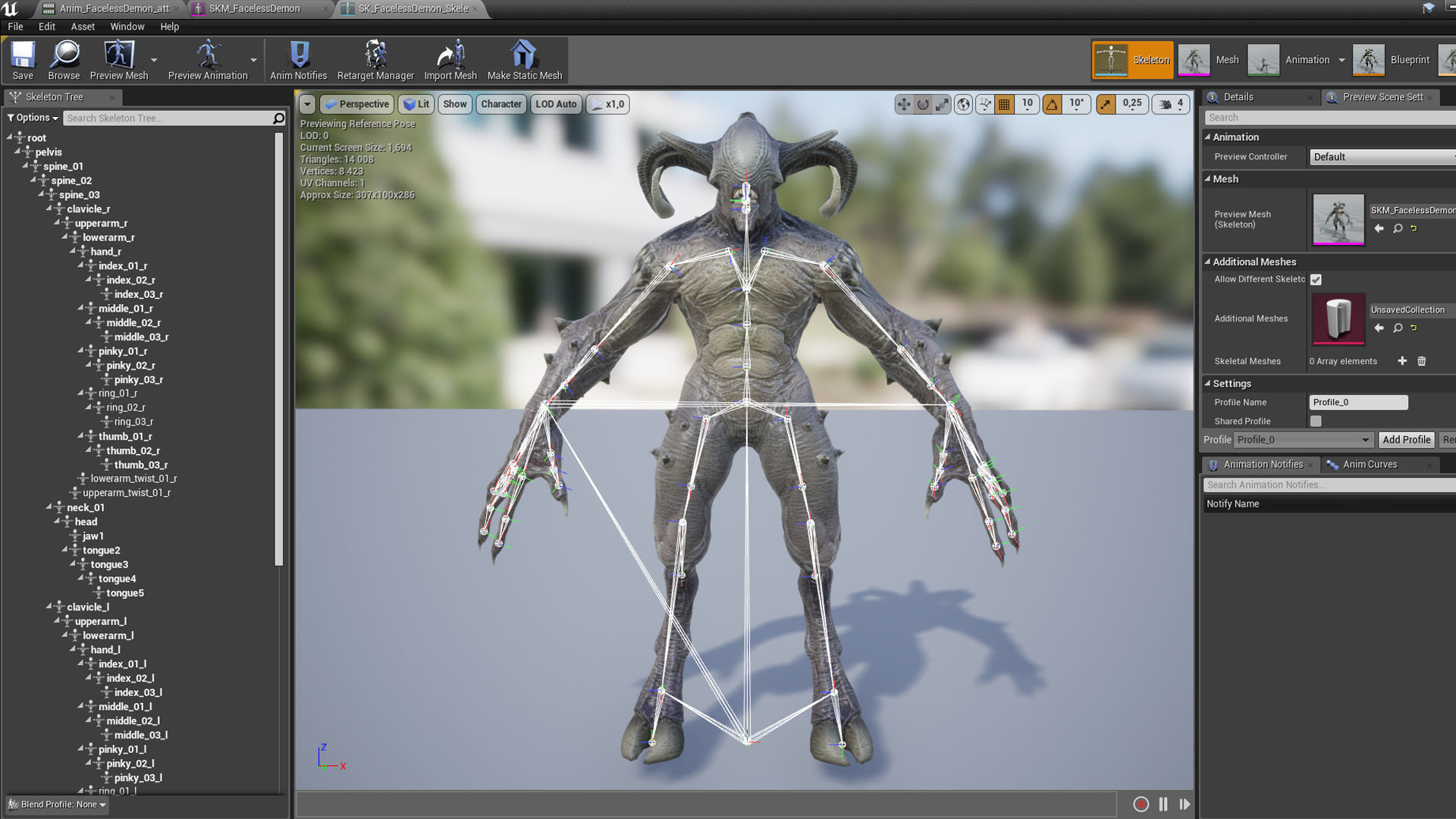1456x819 pixels.
Task: Reset Additional Meshes to default yellow arrow
Action: point(1414,328)
